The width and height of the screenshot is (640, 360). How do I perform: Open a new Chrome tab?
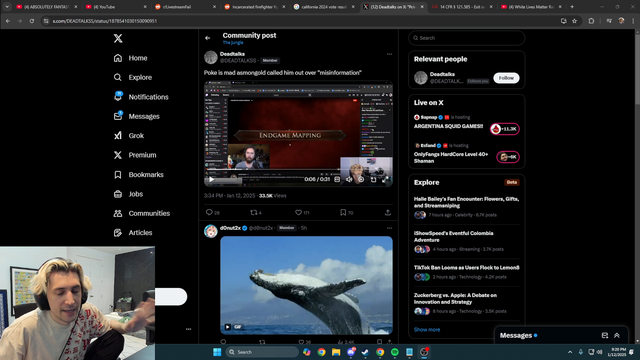572,7
